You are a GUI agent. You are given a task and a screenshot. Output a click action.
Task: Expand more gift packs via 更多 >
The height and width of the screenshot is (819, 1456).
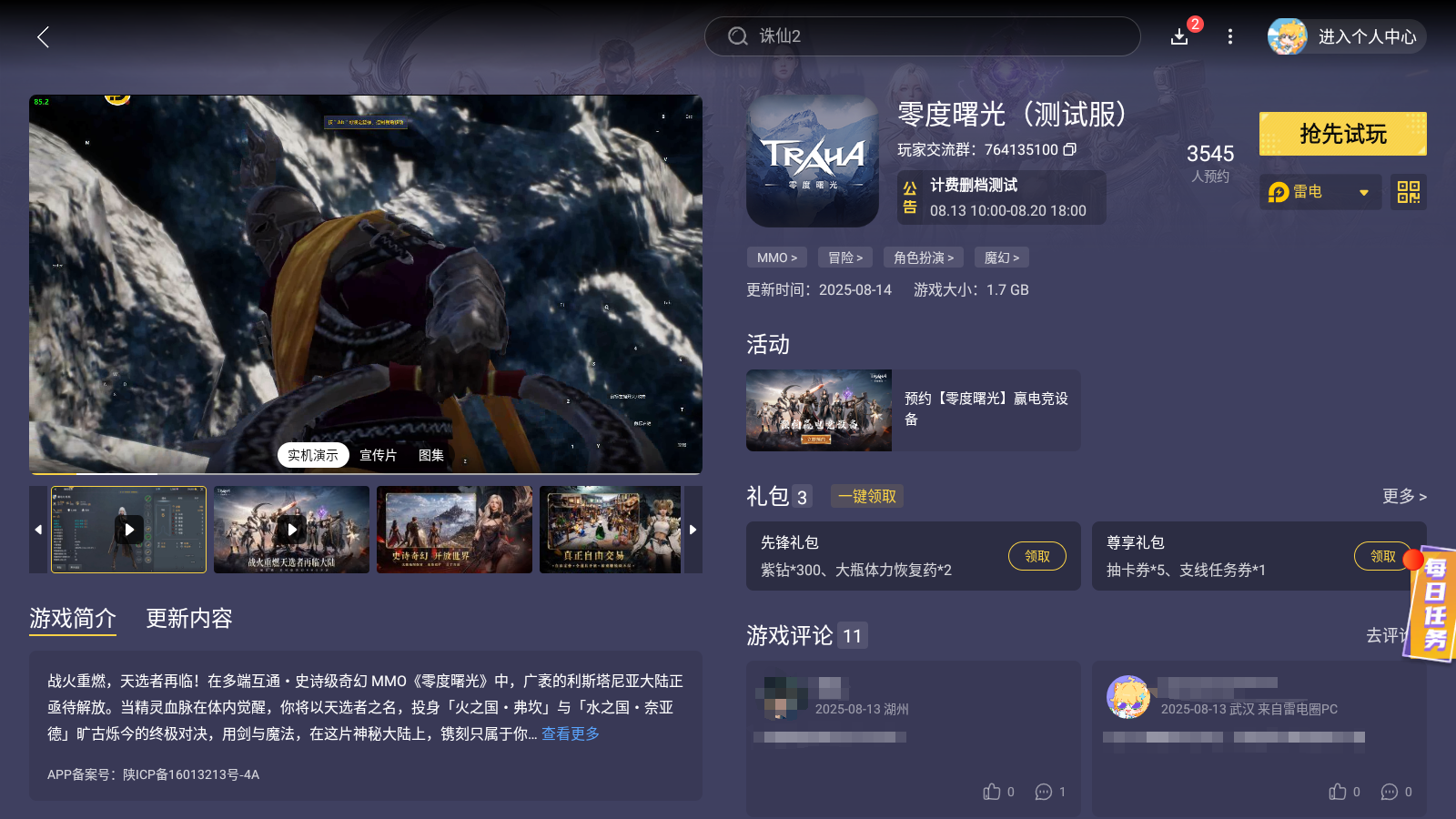(1403, 497)
